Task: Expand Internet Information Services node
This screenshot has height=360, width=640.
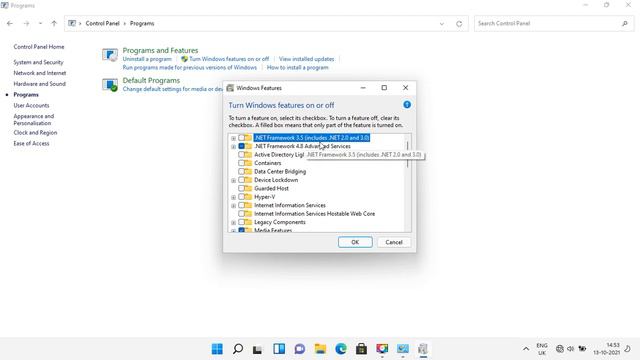Action: 233,206
